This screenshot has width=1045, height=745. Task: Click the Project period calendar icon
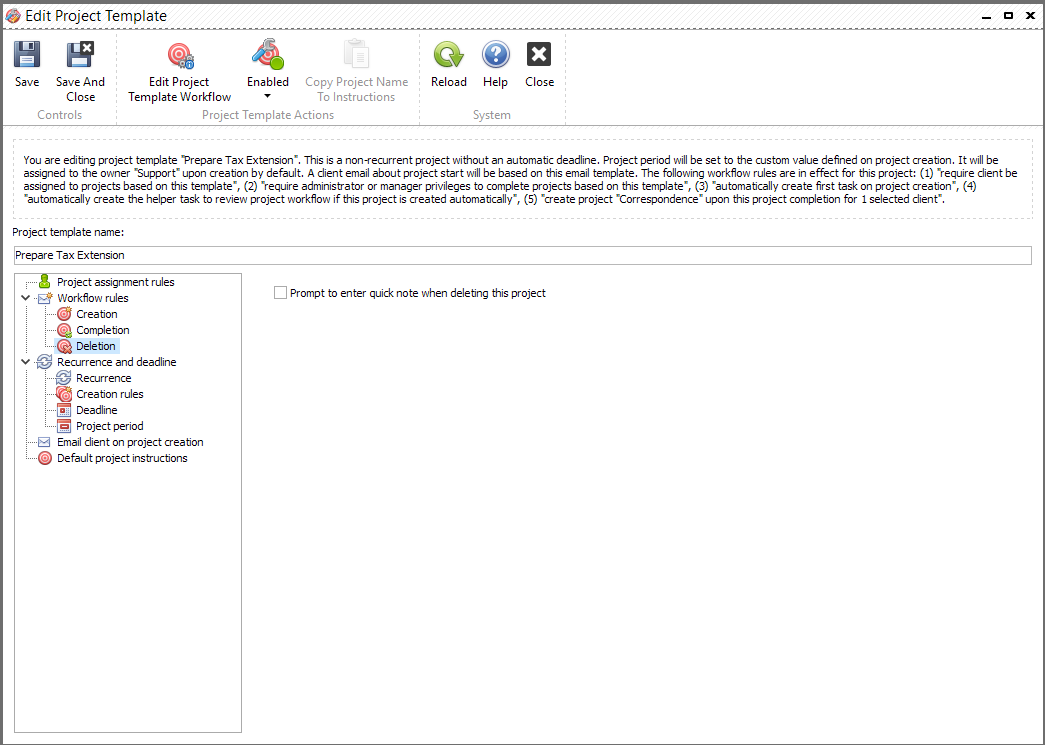[x=64, y=426]
